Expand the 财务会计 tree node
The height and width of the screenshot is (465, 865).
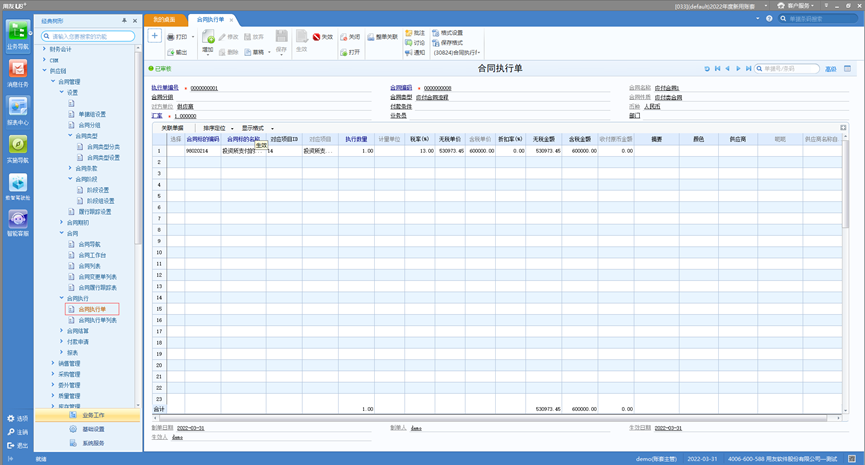tap(45, 49)
